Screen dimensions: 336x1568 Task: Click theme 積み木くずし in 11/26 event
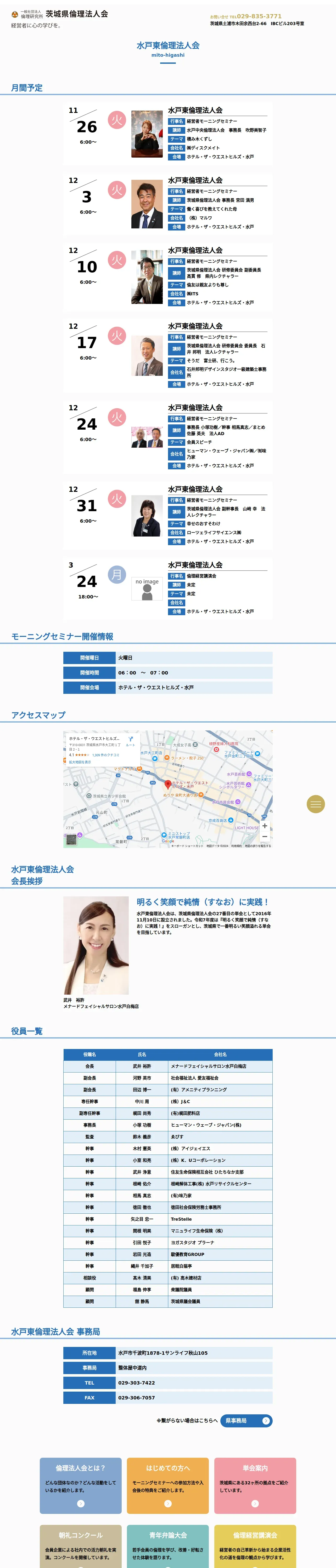tap(199, 139)
